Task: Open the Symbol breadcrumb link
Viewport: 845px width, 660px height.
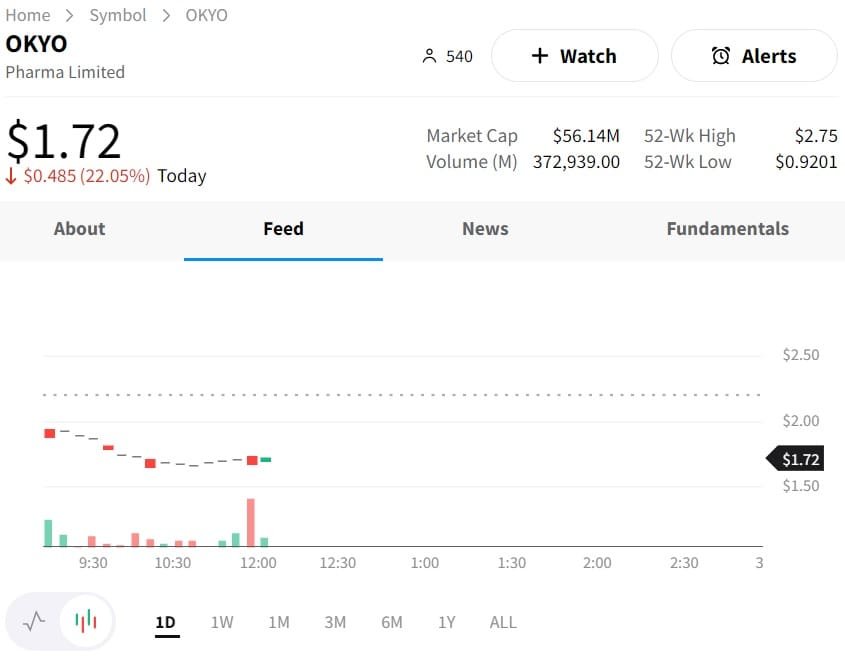Action: click(118, 15)
